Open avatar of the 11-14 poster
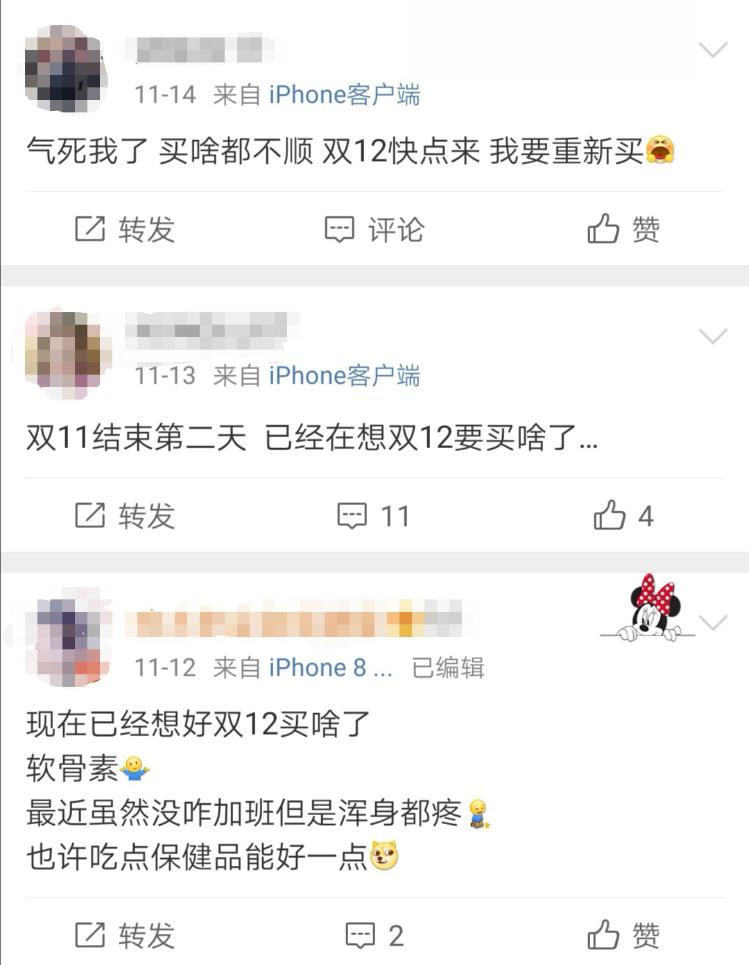Viewport: 749px width, 965px height. (x=65, y=68)
